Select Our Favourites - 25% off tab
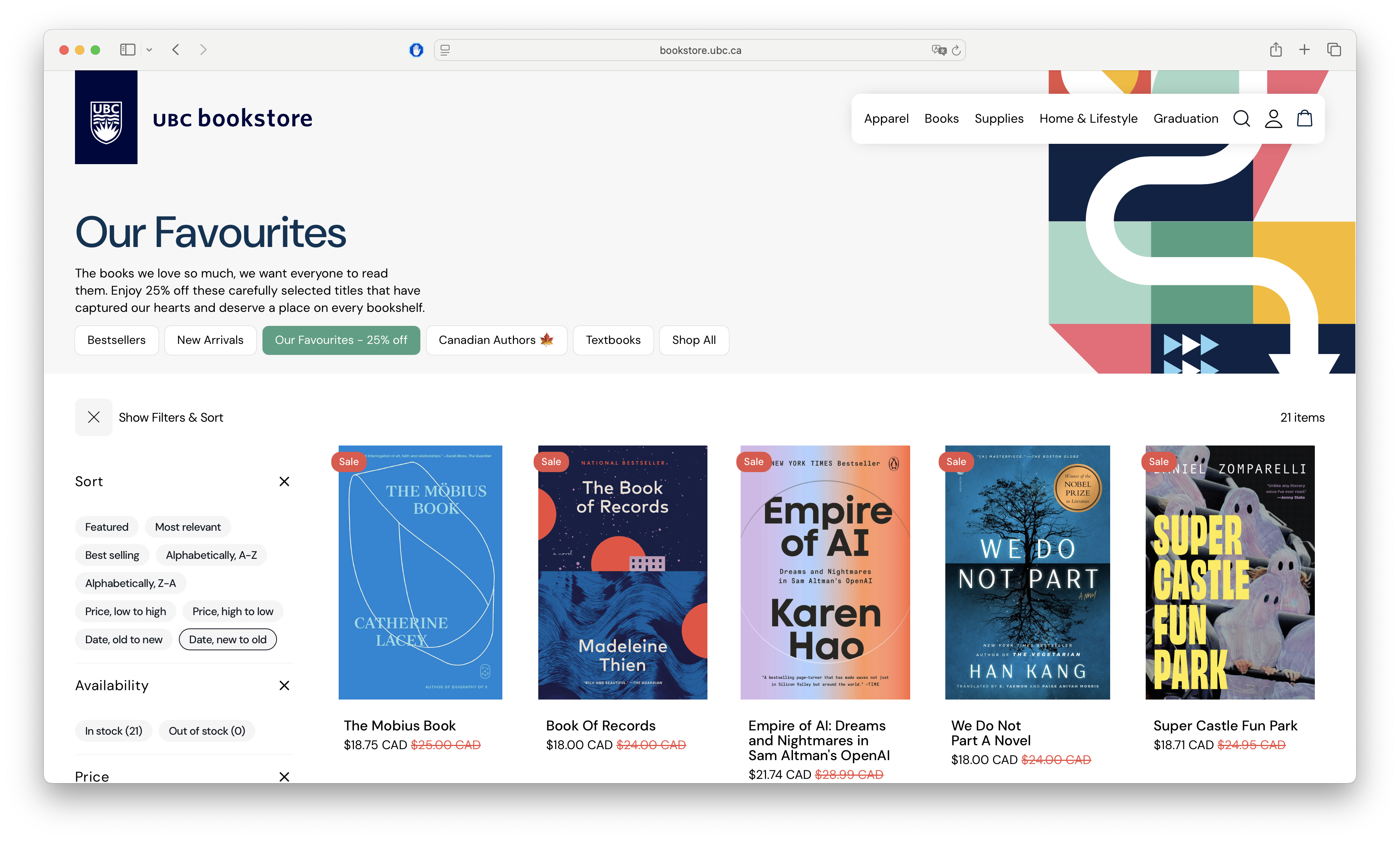The image size is (1400, 841). click(341, 340)
